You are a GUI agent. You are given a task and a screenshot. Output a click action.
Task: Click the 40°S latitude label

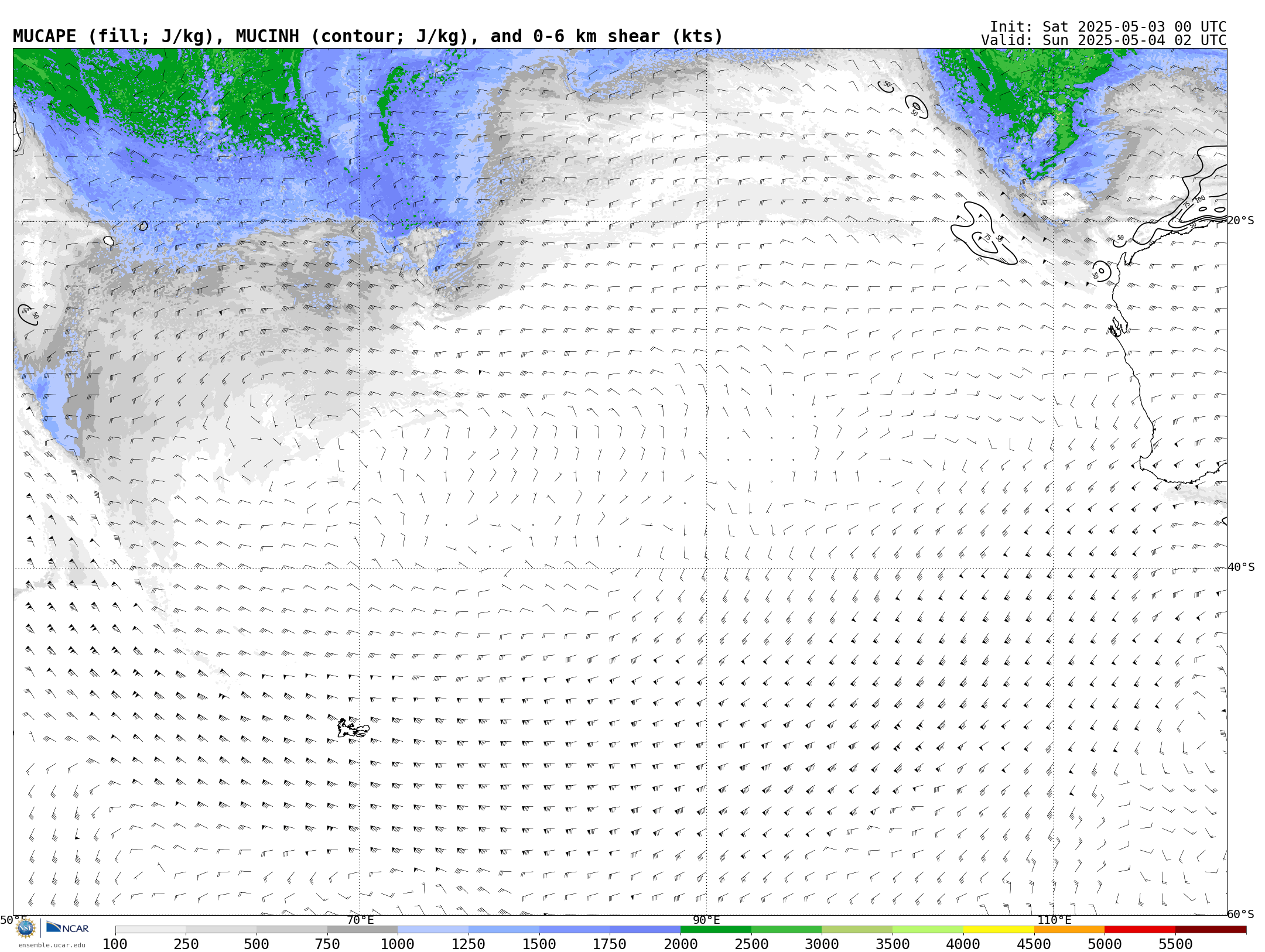coord(1241,567)
